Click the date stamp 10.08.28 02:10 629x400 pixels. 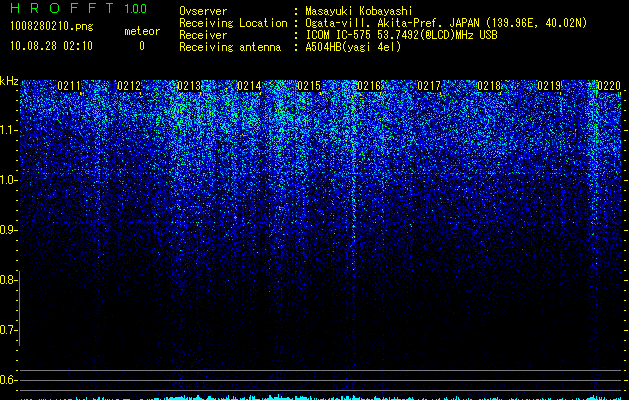51,46
